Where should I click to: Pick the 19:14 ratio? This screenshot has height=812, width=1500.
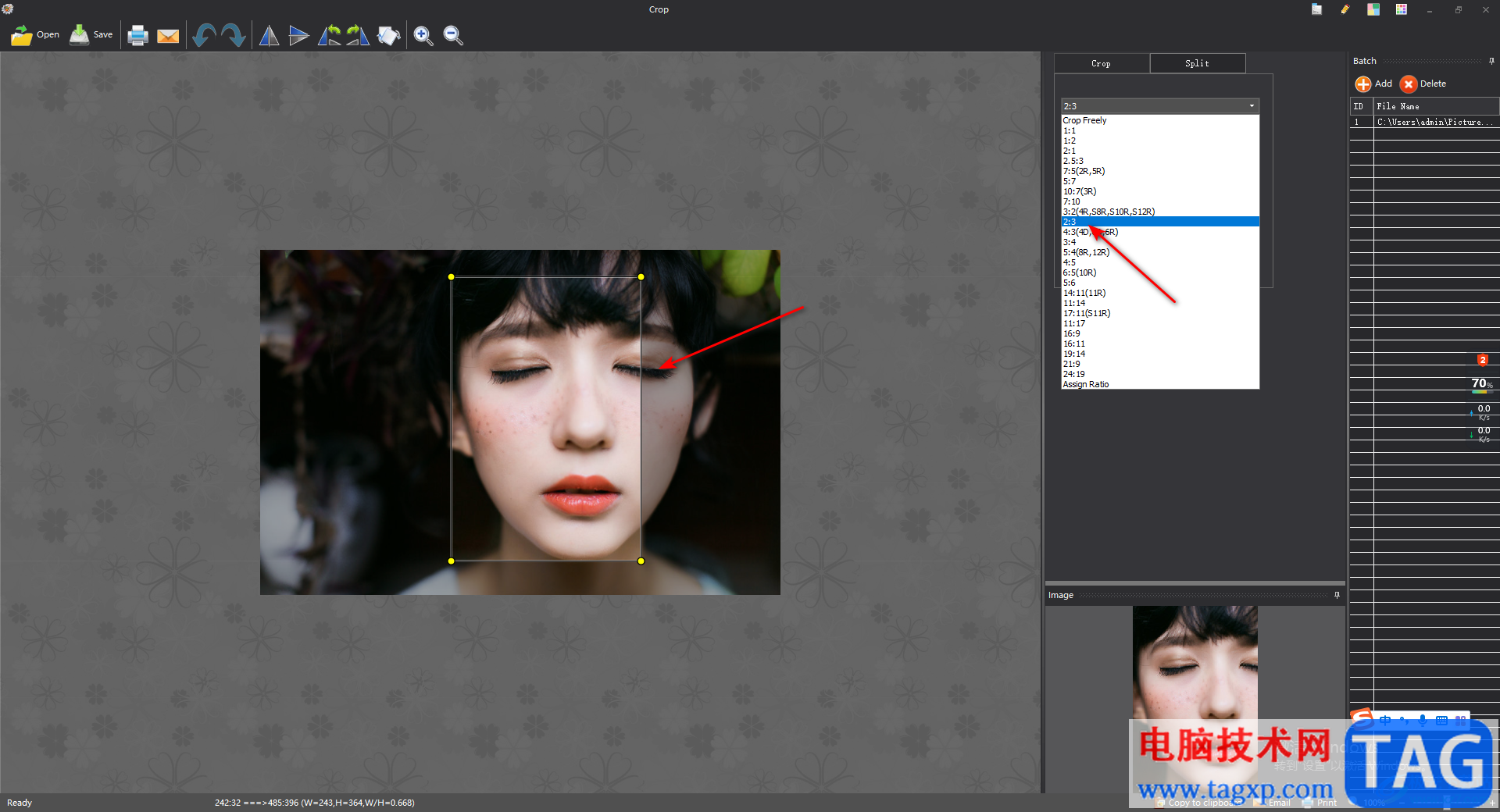(1160, 354)
